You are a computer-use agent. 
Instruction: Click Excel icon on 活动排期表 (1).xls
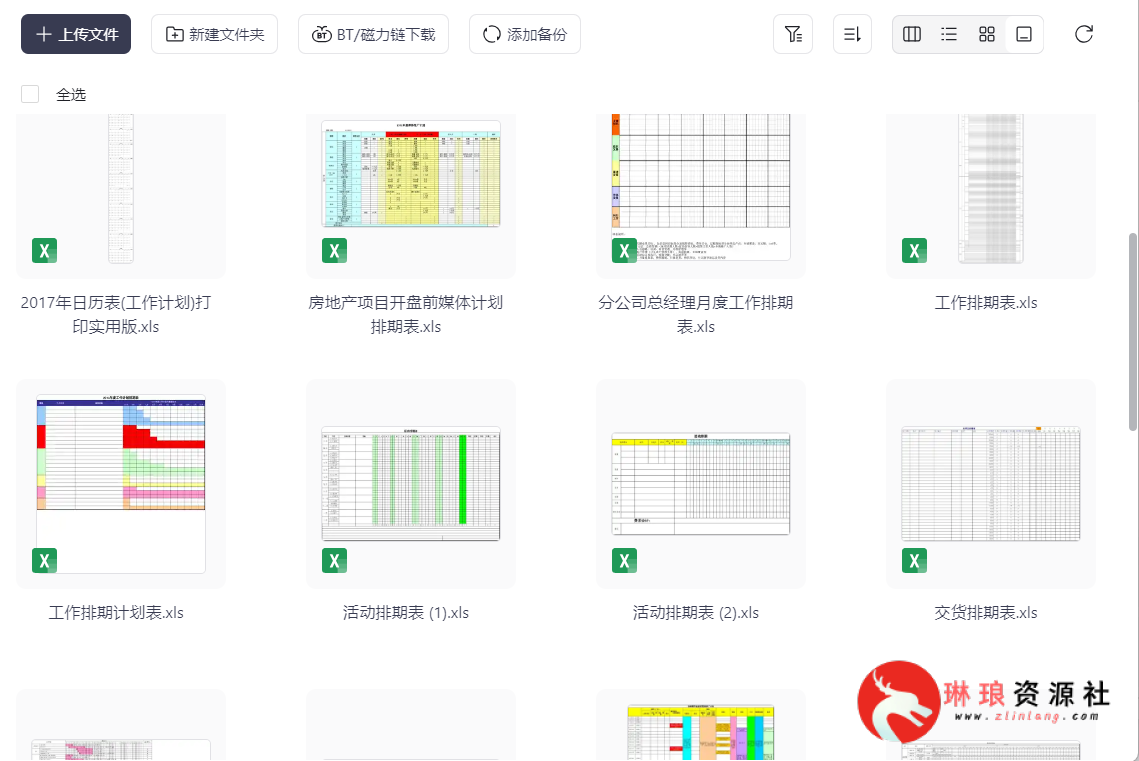(x=334, y=561)
